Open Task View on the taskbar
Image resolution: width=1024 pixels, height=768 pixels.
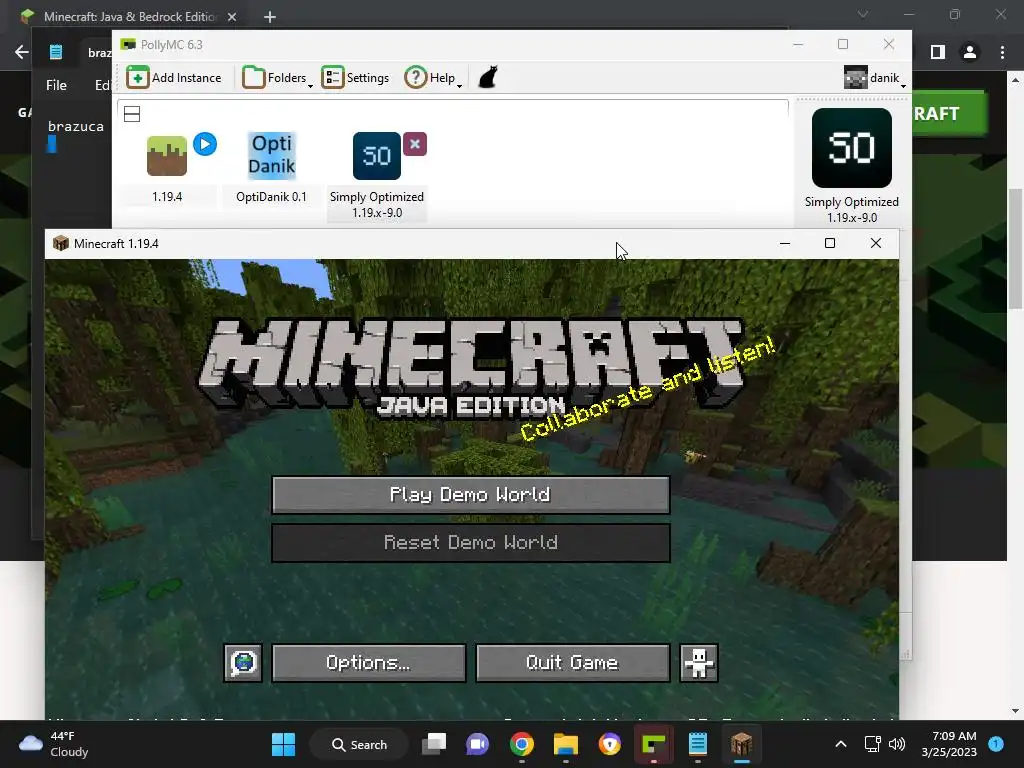pyautogui.click(x=434, y=744)
